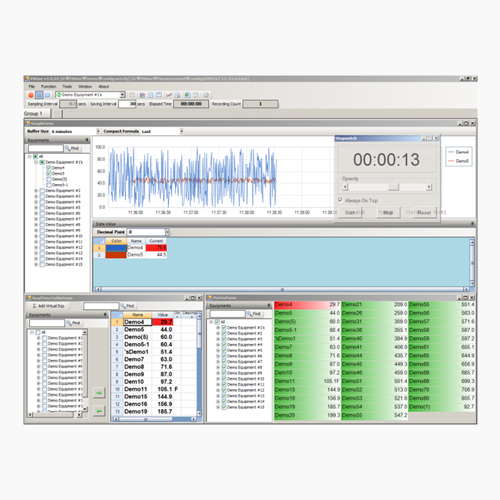The width and height of the screenshot is (500, 500).
Task: Click the Saving Interval input field
Action: click(x=128, y=104)
